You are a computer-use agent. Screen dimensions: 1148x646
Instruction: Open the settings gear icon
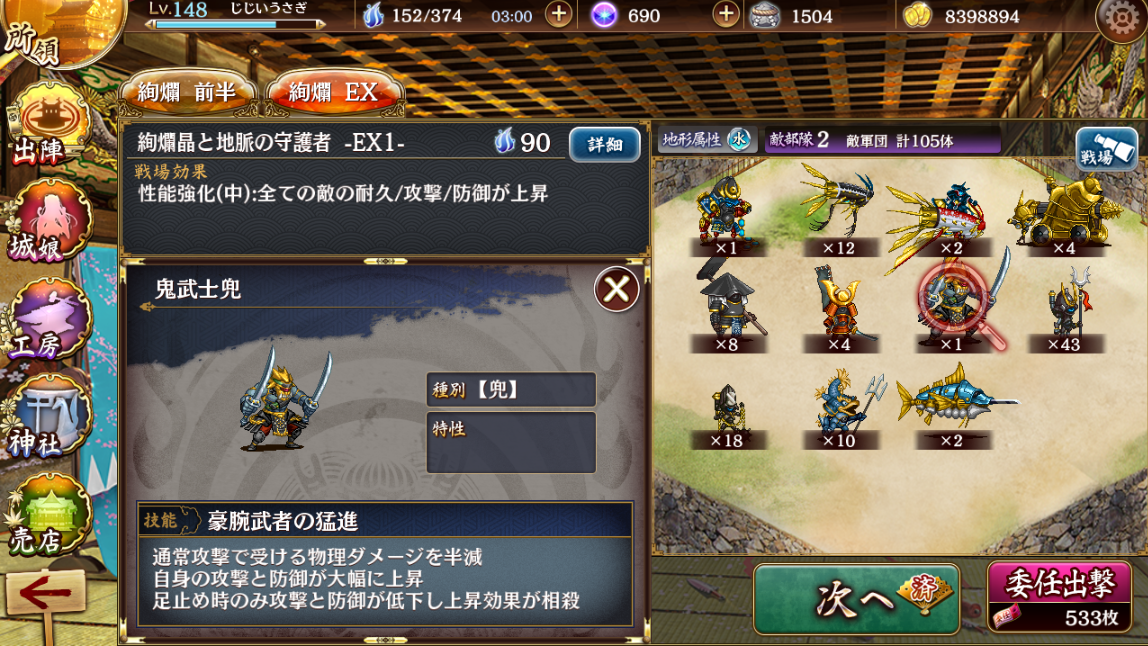pos(1120,19)
